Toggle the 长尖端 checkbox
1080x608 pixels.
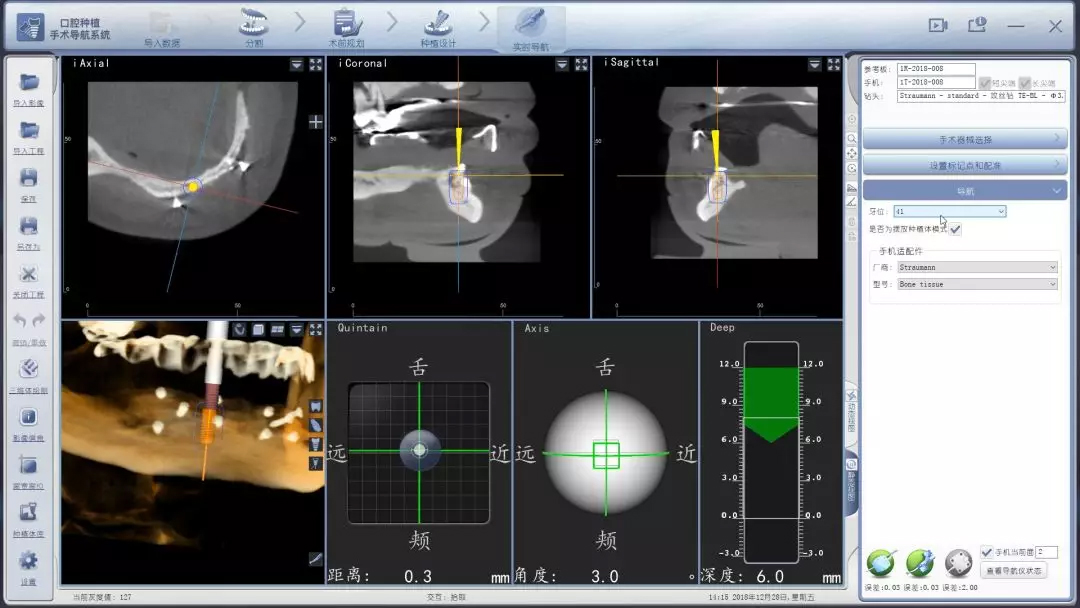pyautogui.click(x=1024, y=83)
